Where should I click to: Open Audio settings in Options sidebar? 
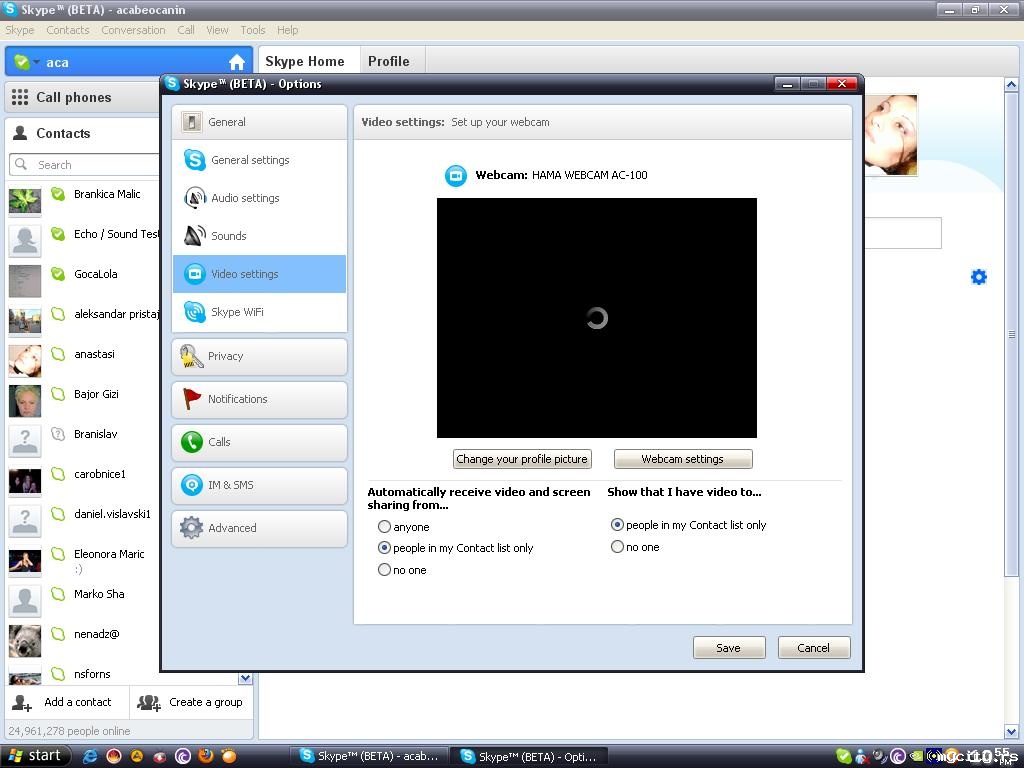coord(259,198)
